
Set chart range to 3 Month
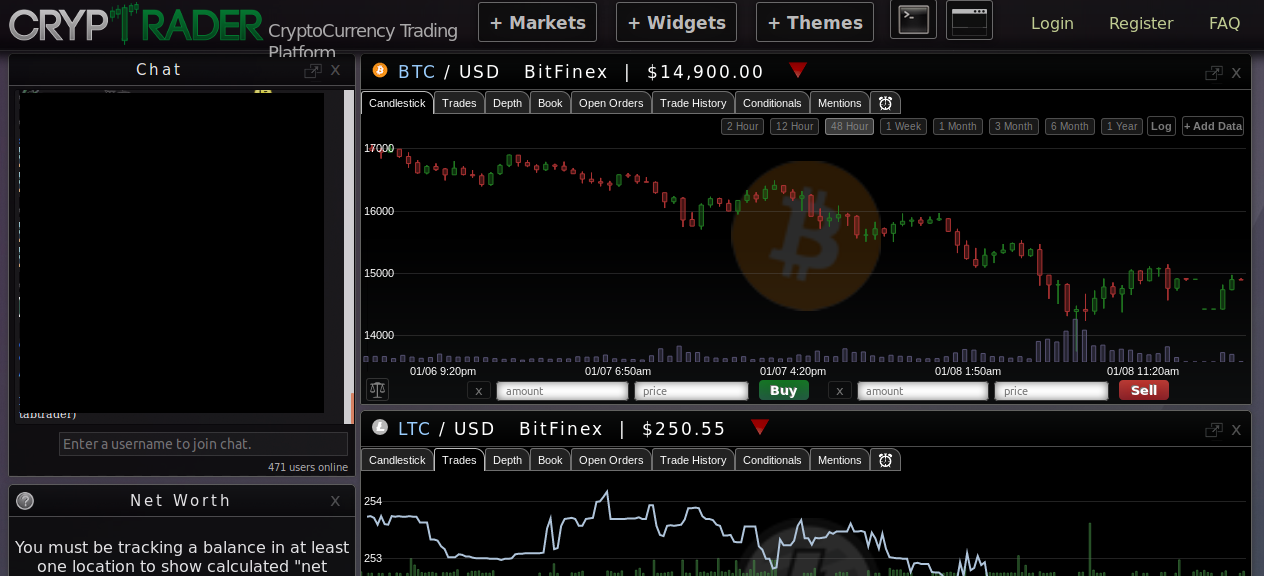pos(1014,126)
